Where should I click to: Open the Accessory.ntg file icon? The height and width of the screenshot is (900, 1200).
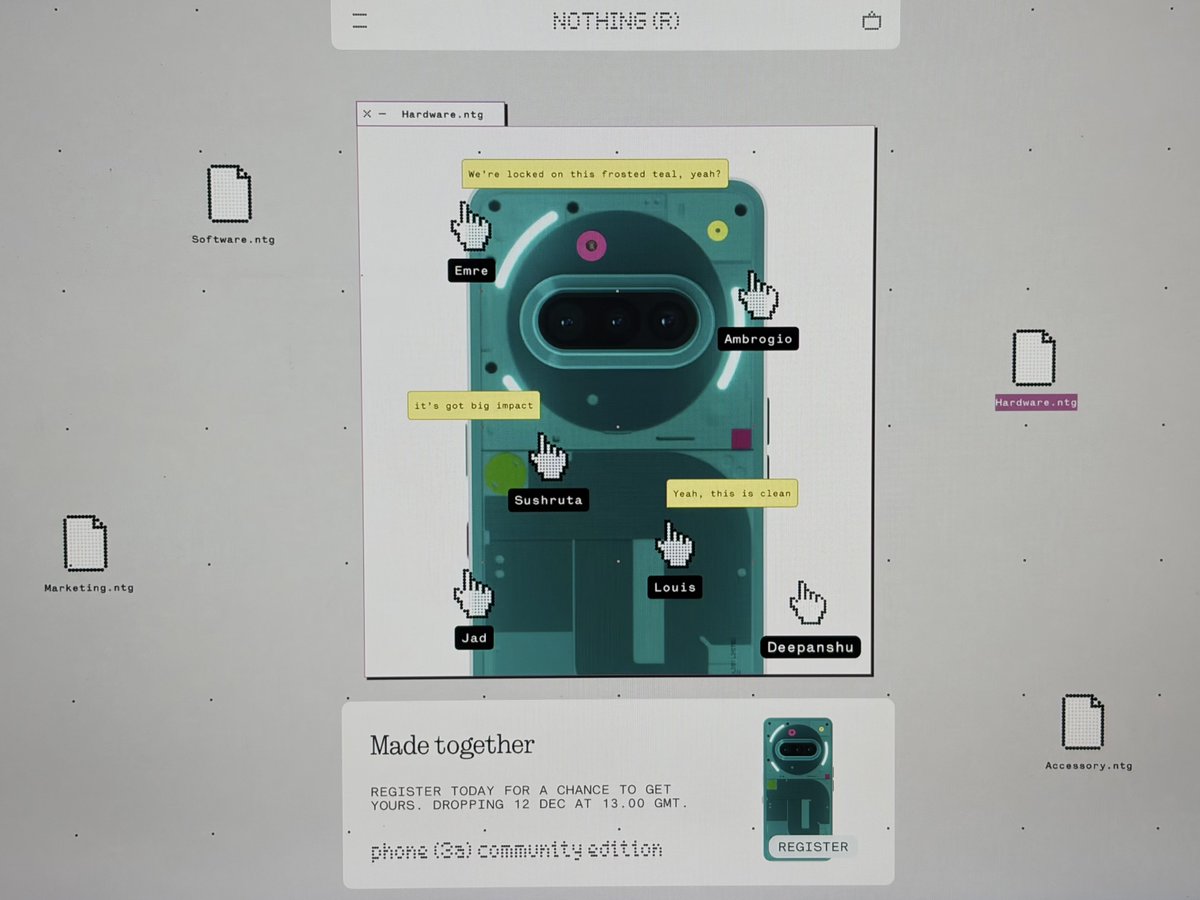[1083, 722]
